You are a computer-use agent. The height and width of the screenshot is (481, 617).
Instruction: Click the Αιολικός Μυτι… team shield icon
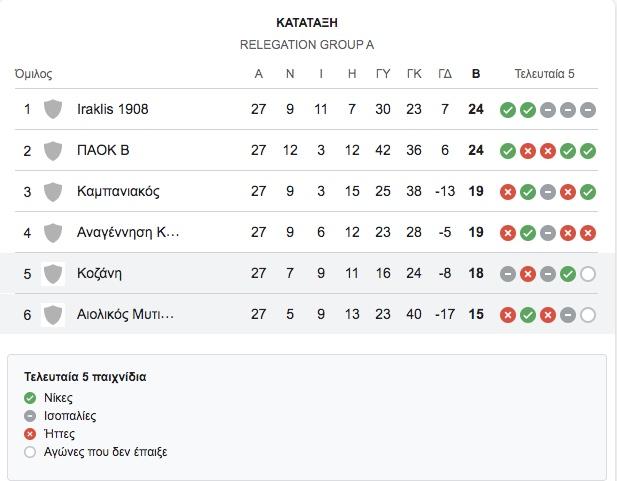(53, 315)
